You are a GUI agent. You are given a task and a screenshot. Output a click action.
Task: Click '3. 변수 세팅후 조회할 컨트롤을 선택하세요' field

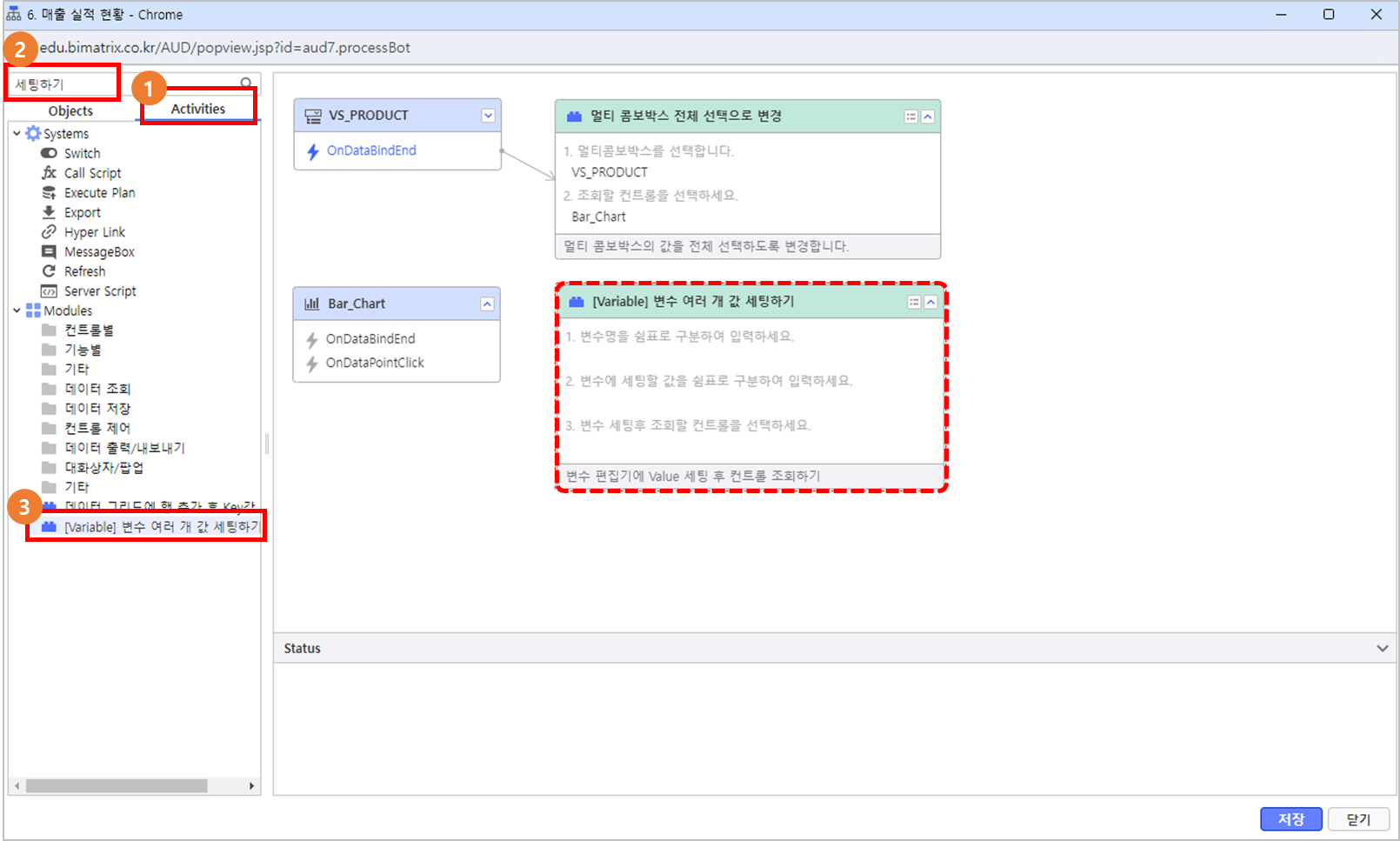coord(687,425)
